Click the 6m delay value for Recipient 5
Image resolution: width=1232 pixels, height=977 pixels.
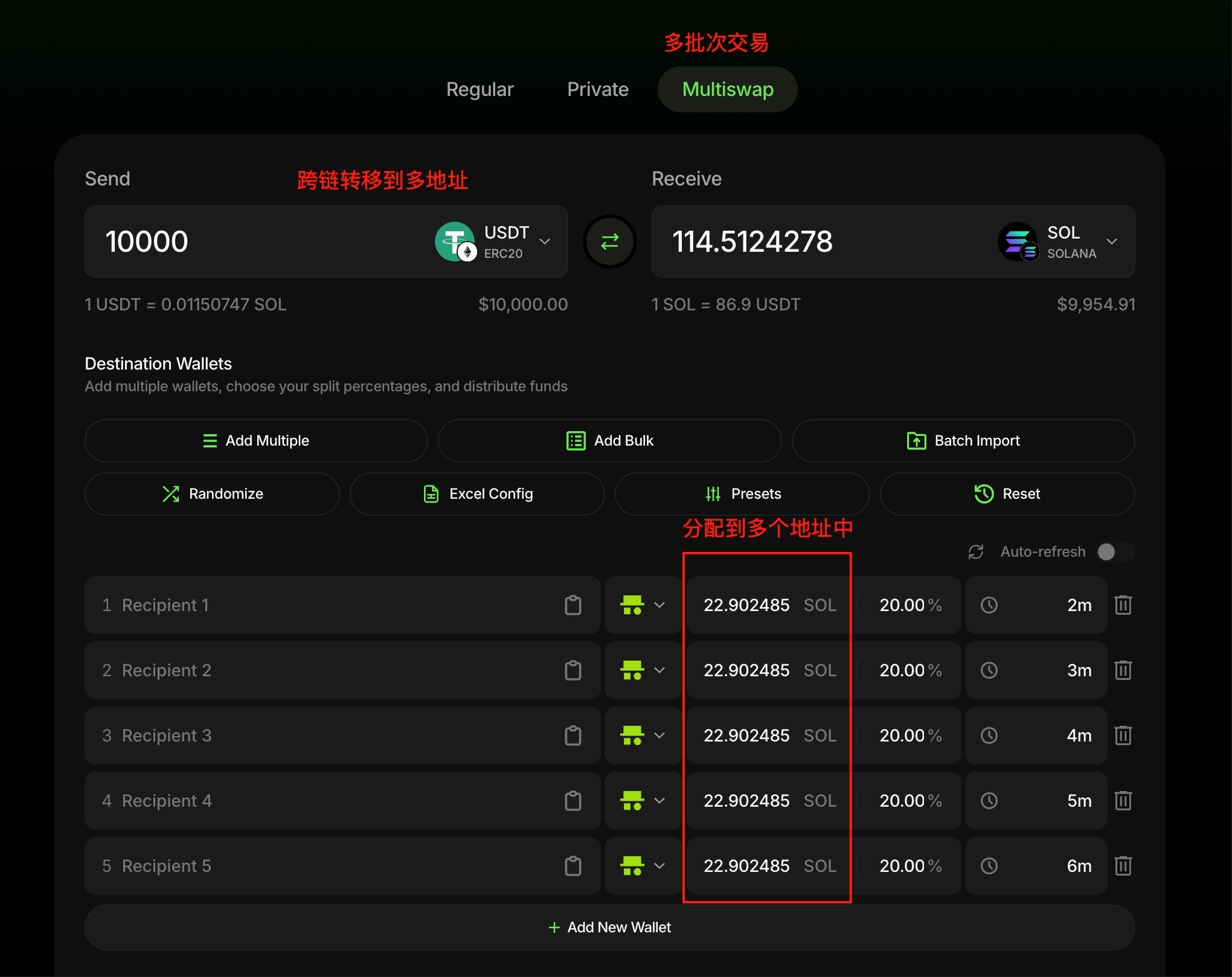tap(1079, 866)
